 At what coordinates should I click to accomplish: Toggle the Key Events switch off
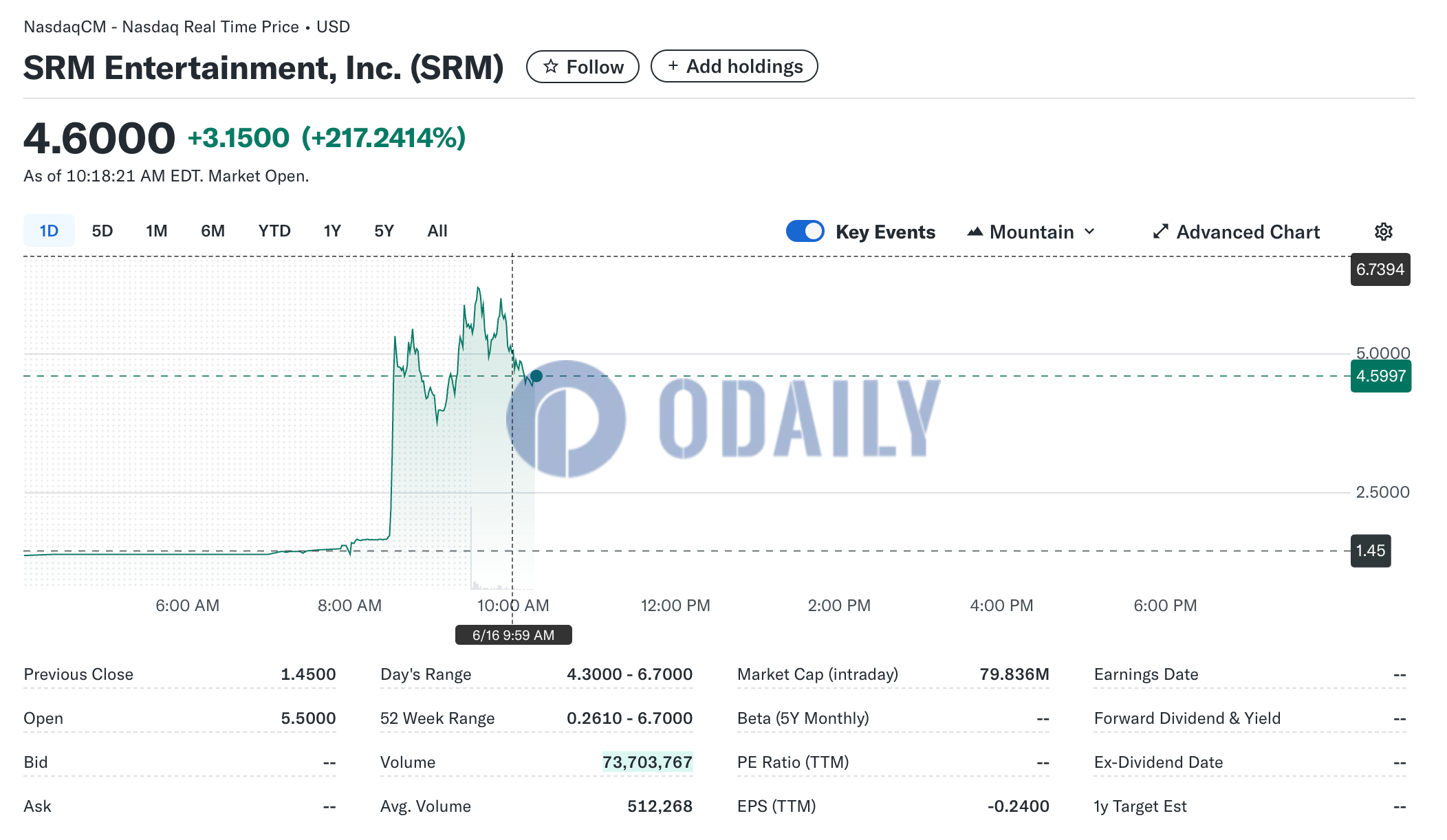pos(805,231)
